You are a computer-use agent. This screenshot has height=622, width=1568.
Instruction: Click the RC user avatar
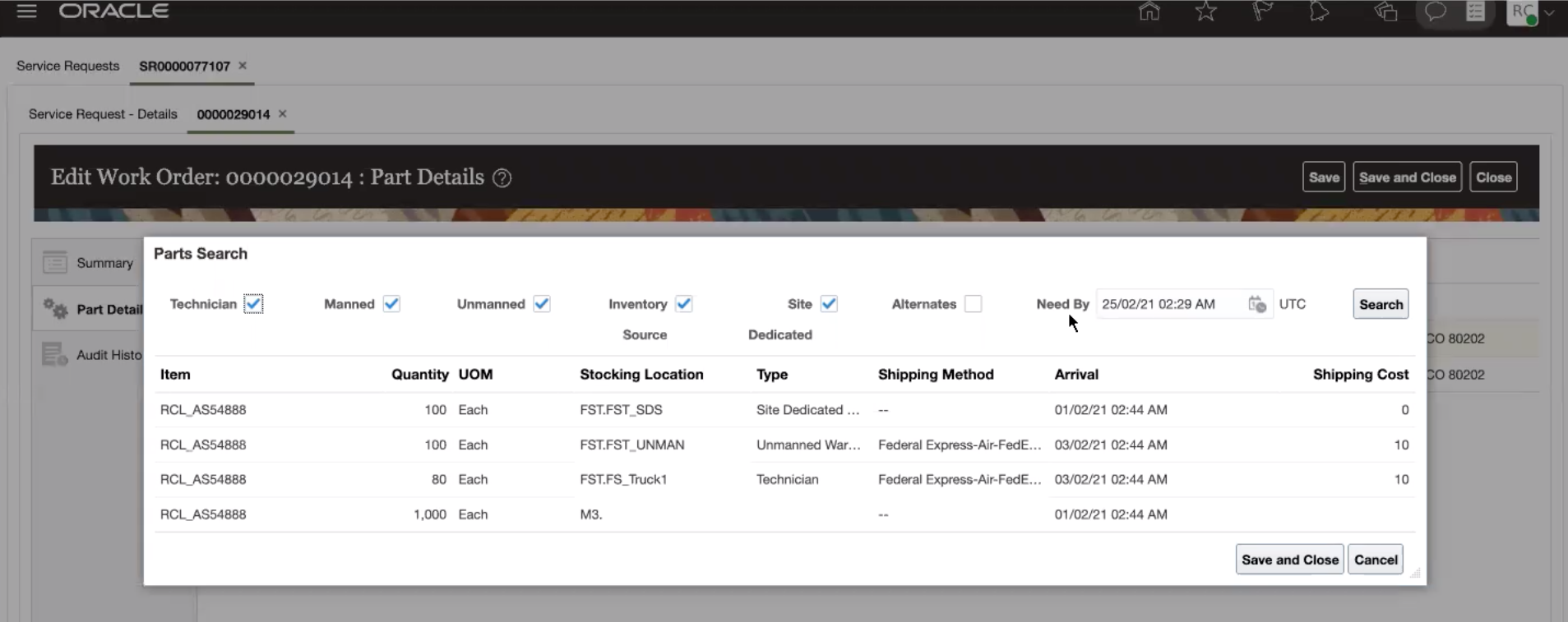pos(1522,12)
